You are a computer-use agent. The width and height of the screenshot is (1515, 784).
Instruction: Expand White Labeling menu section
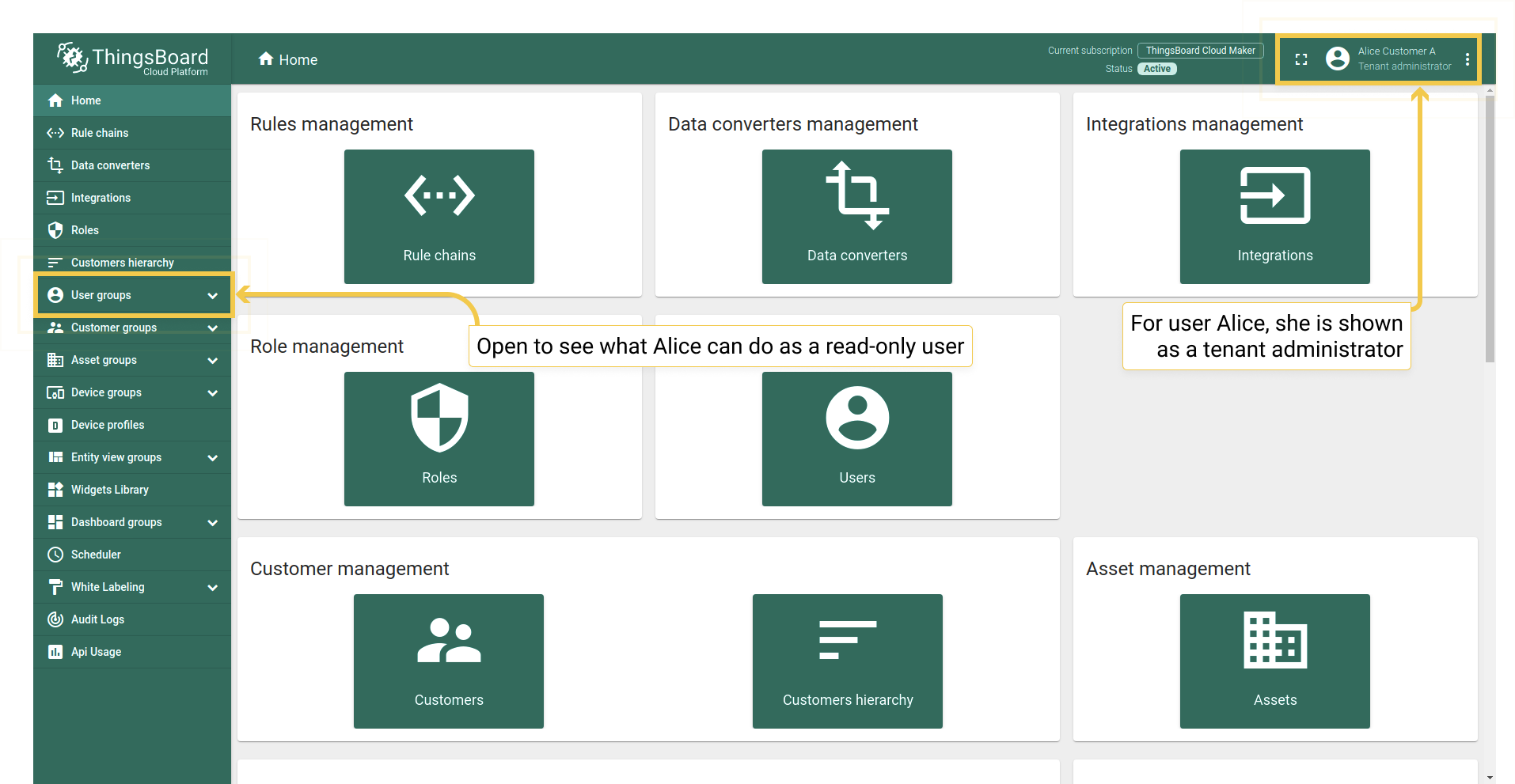[x=212, y=588]
